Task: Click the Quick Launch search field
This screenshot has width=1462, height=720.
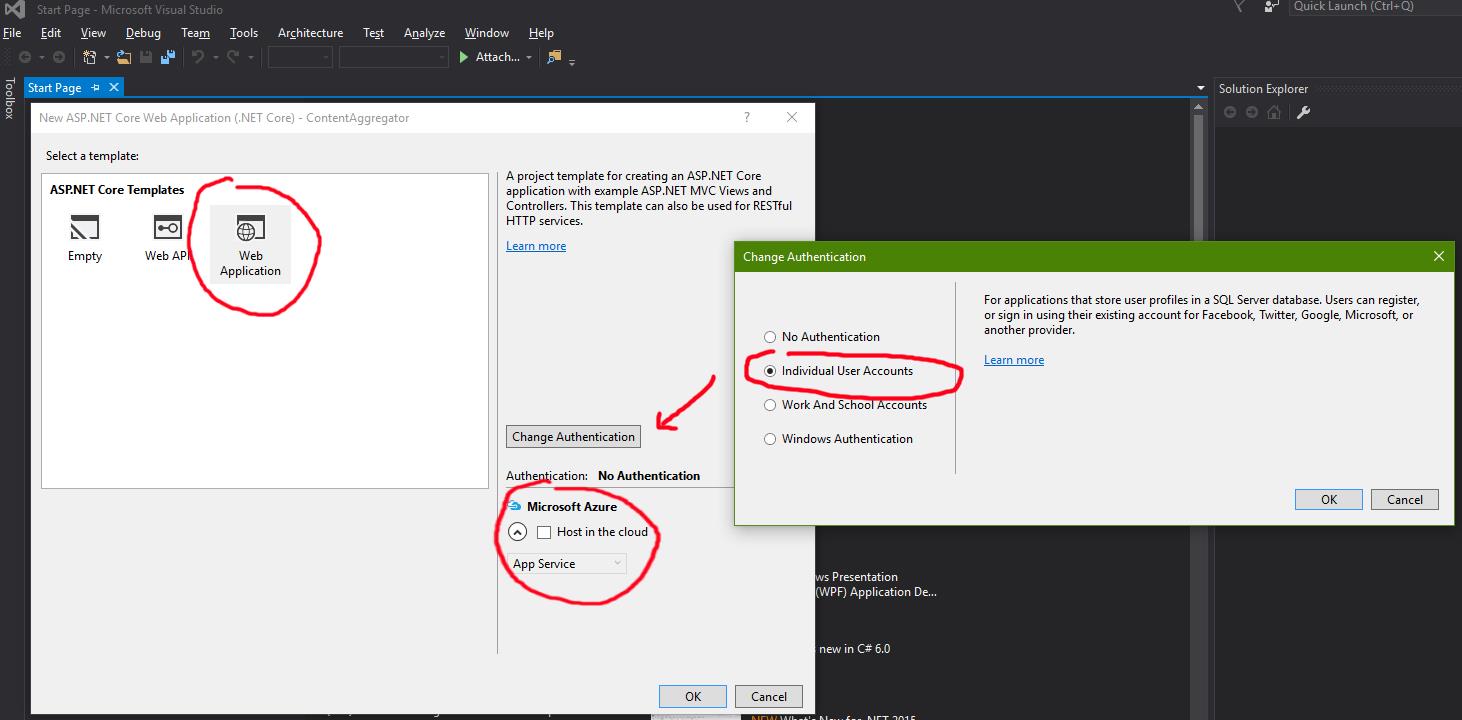Action: [x=1374, y=6]
